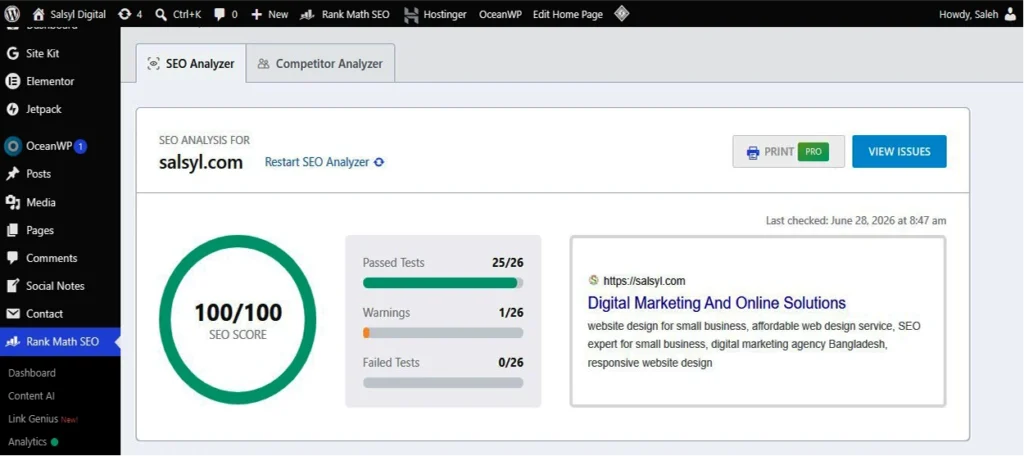Click the refresh icon beside Restart SEO Analyzer

(x=378, y=162)
